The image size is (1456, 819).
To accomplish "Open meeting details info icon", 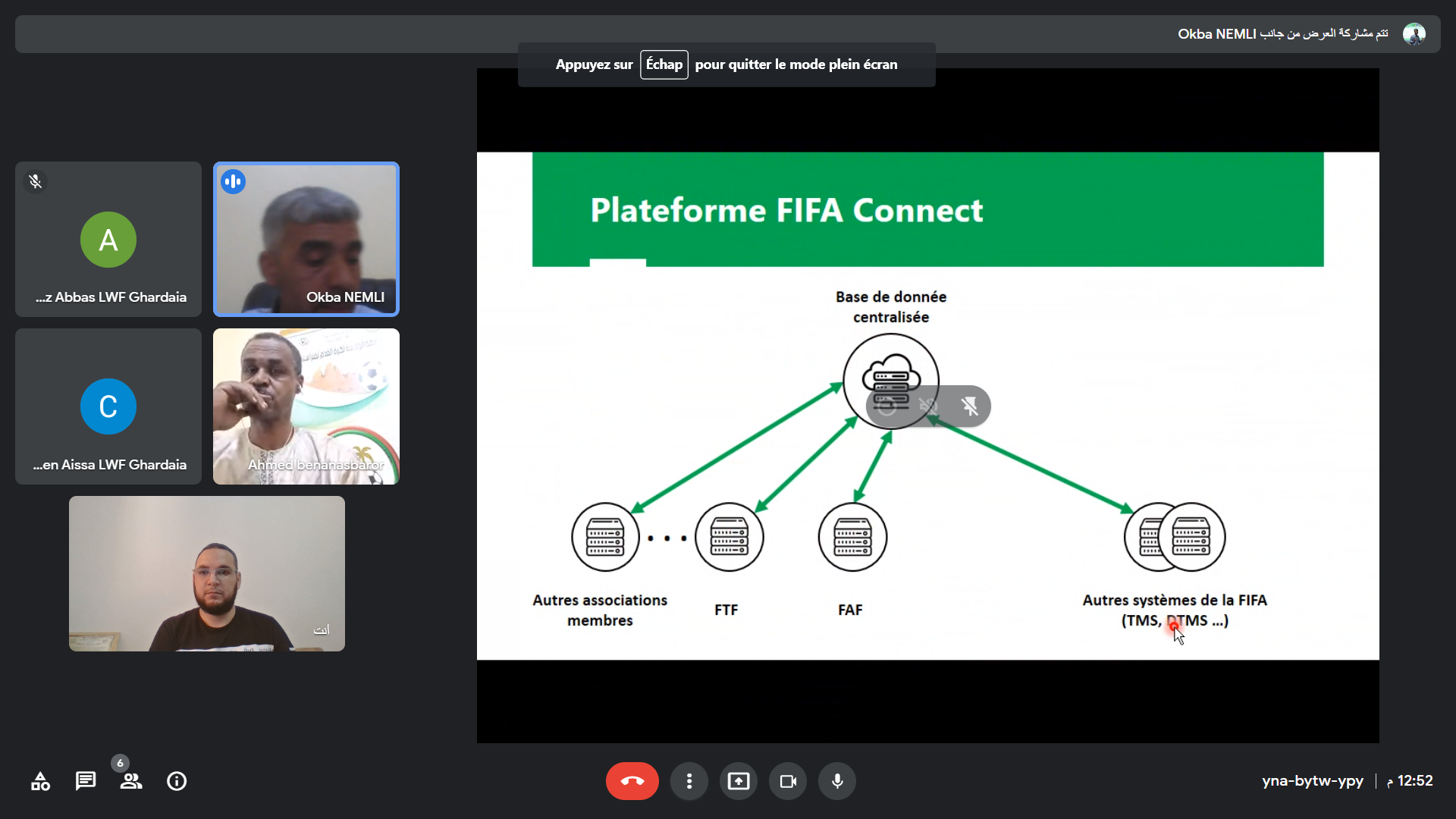I will point(177,781).
